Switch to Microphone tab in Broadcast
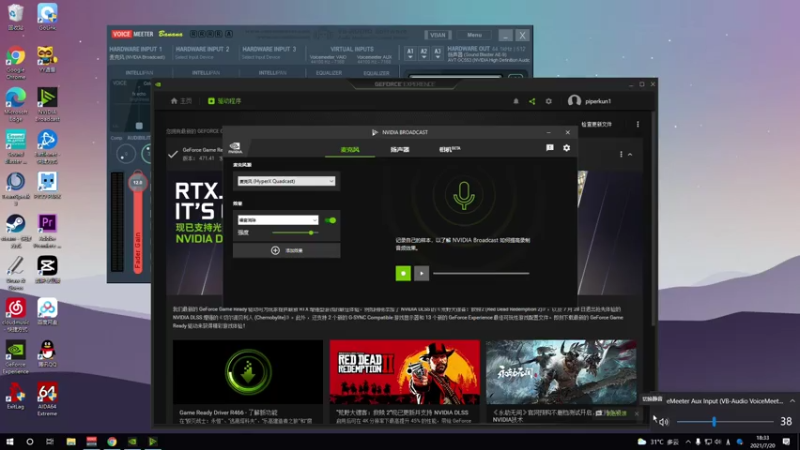The width and height of the screenshot is (800, 450). point(350,149)
